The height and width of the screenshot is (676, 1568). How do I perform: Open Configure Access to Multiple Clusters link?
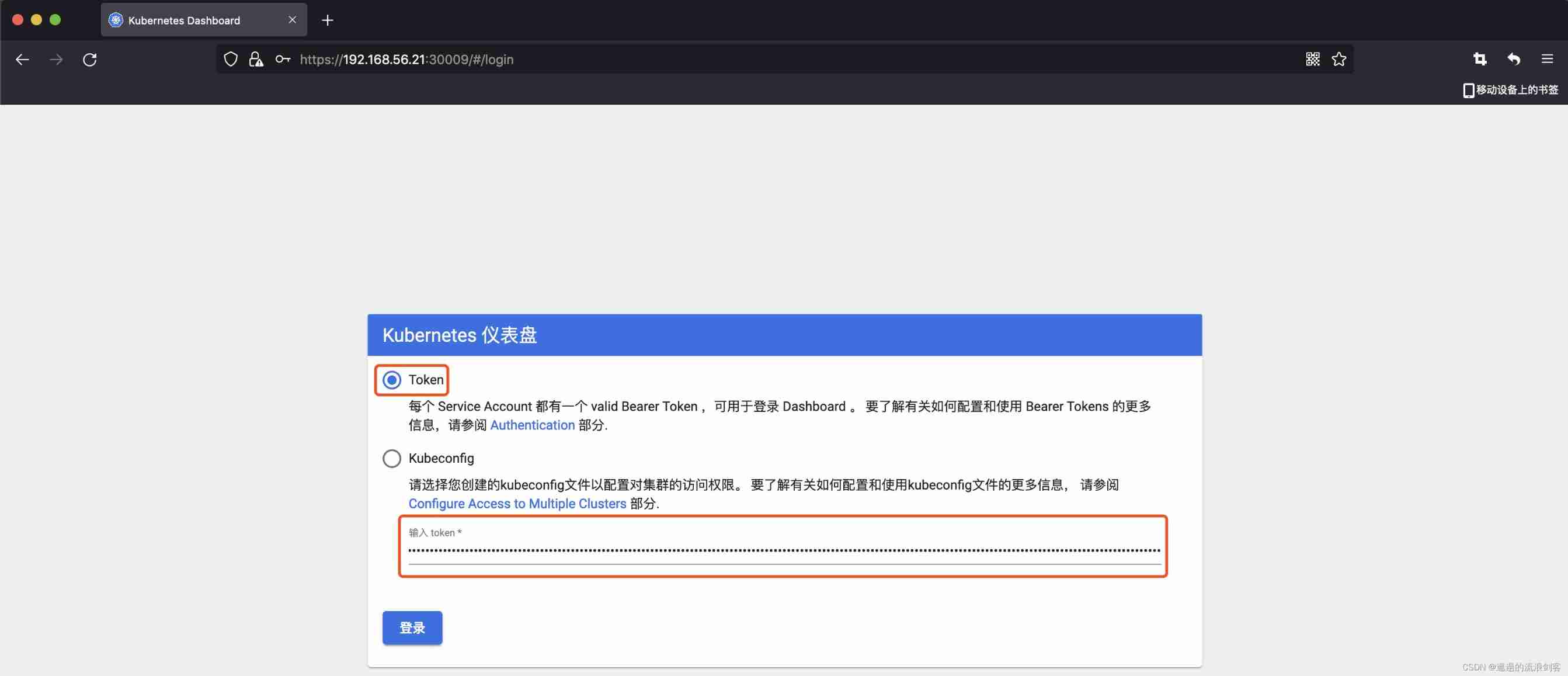517,504
